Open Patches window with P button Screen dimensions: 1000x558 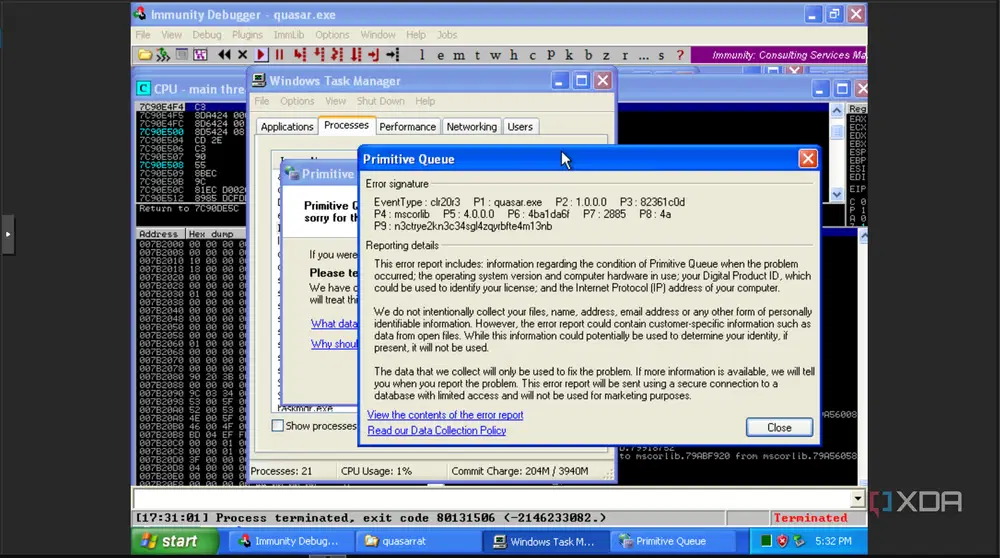tap(551, 55)
